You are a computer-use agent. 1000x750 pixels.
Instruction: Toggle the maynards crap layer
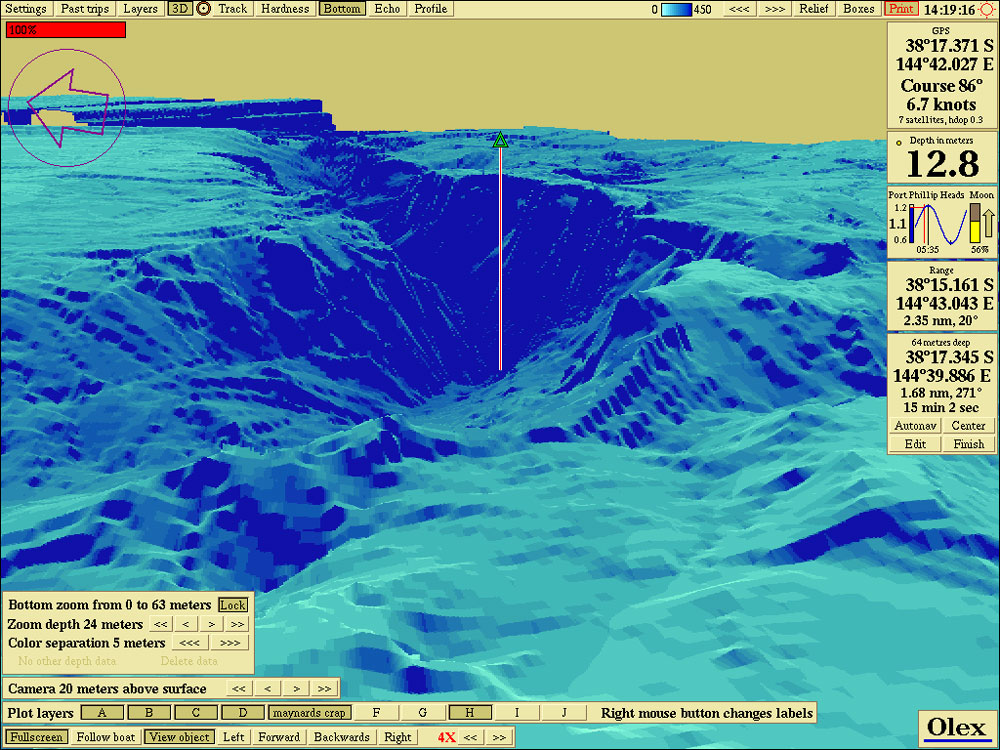(x=309, y=713)
